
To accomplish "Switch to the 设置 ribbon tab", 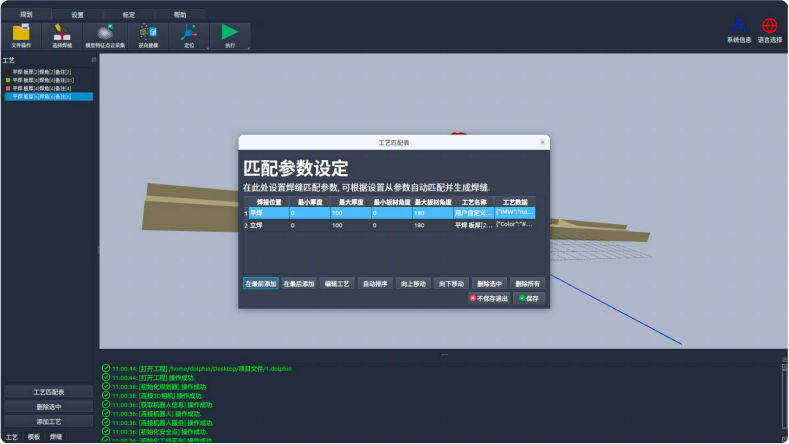I will pos(77,15).
